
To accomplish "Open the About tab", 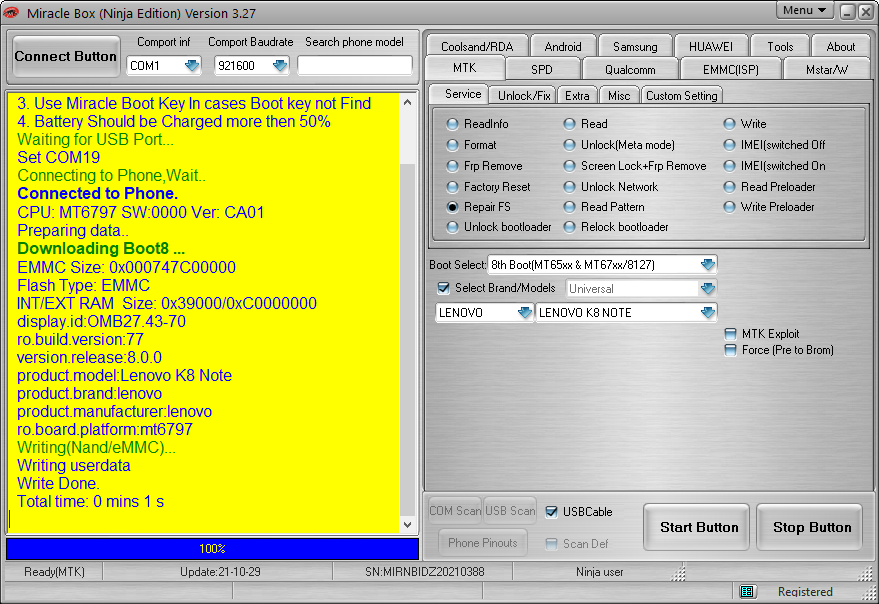I will click(x=840, y=47).
